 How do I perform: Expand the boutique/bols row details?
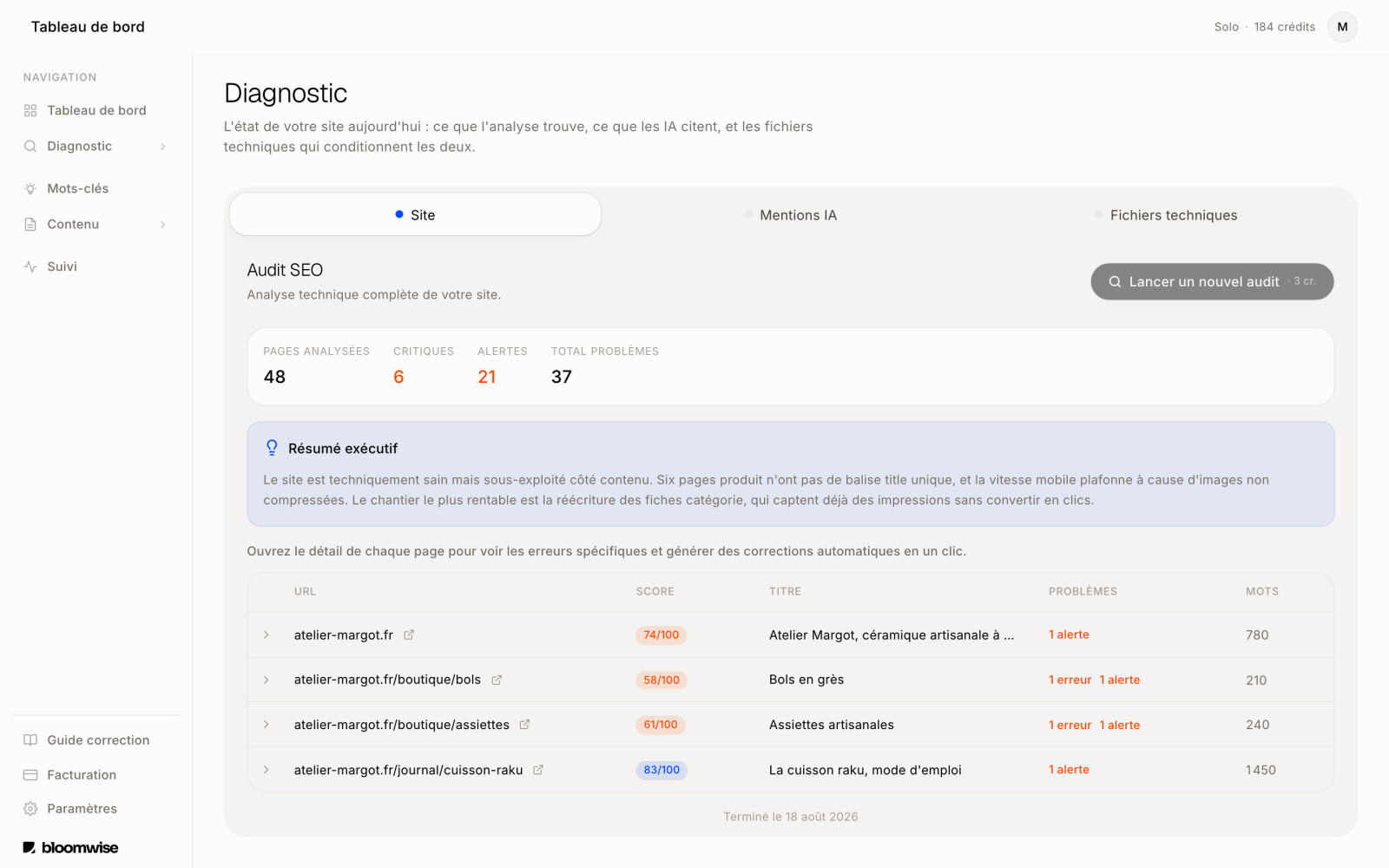click(267, 681)
